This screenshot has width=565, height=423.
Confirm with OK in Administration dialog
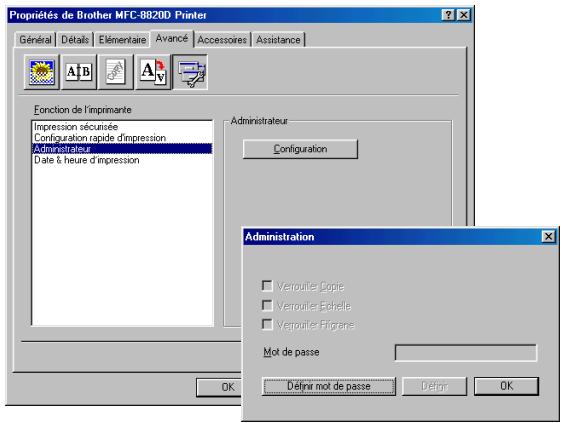pyautogui.click(x=506, y=386)
